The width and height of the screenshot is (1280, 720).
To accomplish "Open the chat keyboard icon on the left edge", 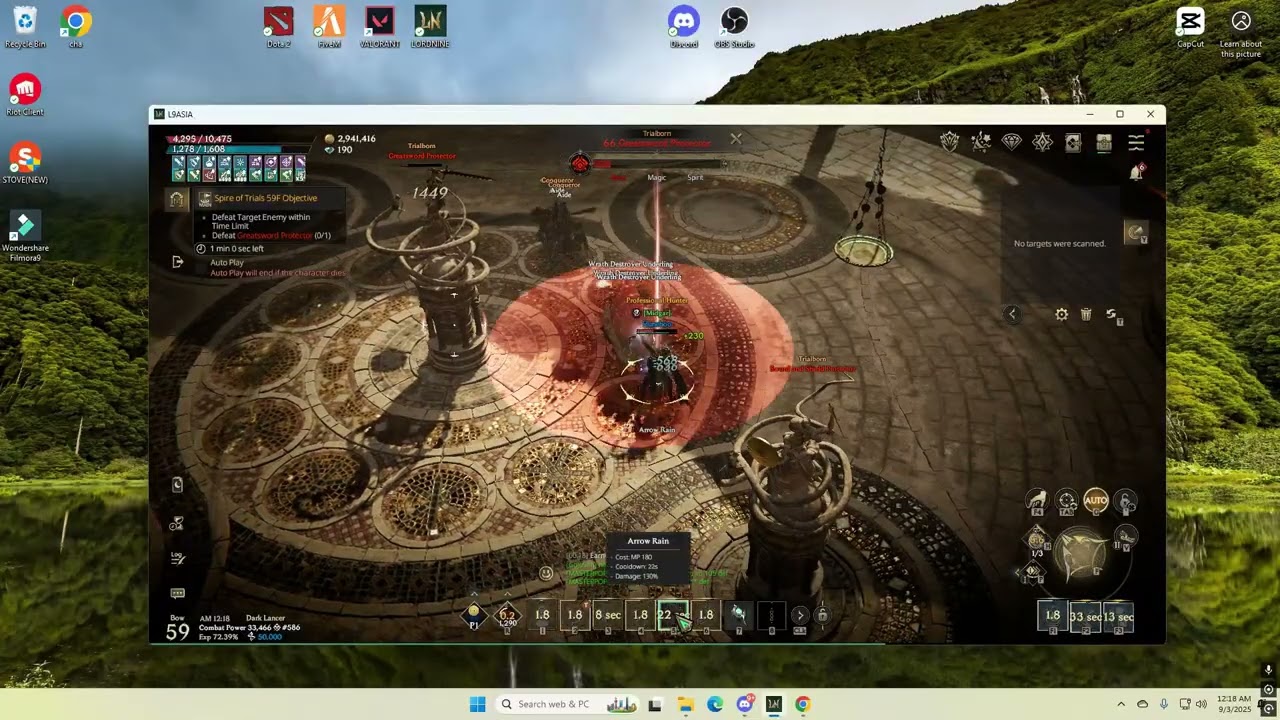I will [x=177, y=593].
